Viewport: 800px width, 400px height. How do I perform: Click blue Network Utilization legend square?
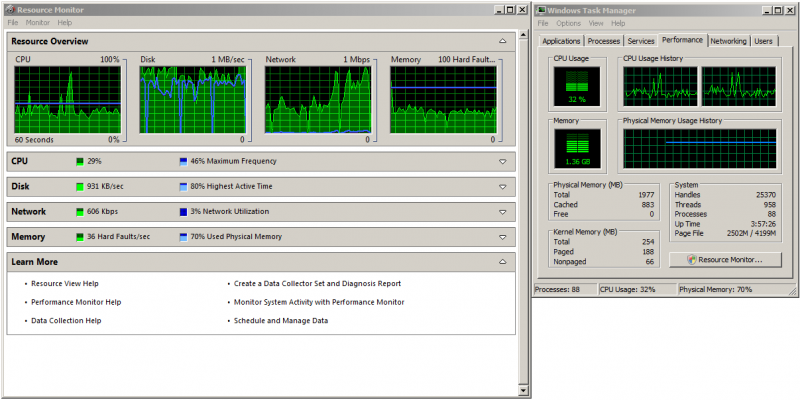coord(184,212)
